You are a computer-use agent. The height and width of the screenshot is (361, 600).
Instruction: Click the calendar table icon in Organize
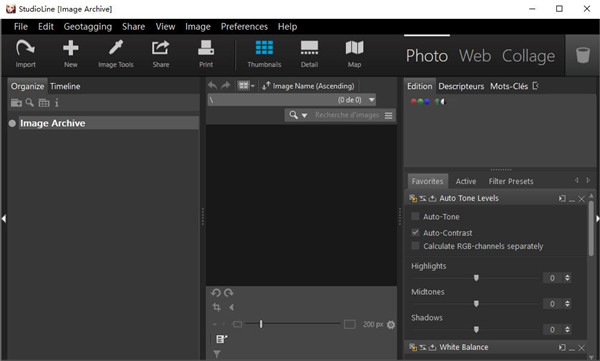(44, 103)
